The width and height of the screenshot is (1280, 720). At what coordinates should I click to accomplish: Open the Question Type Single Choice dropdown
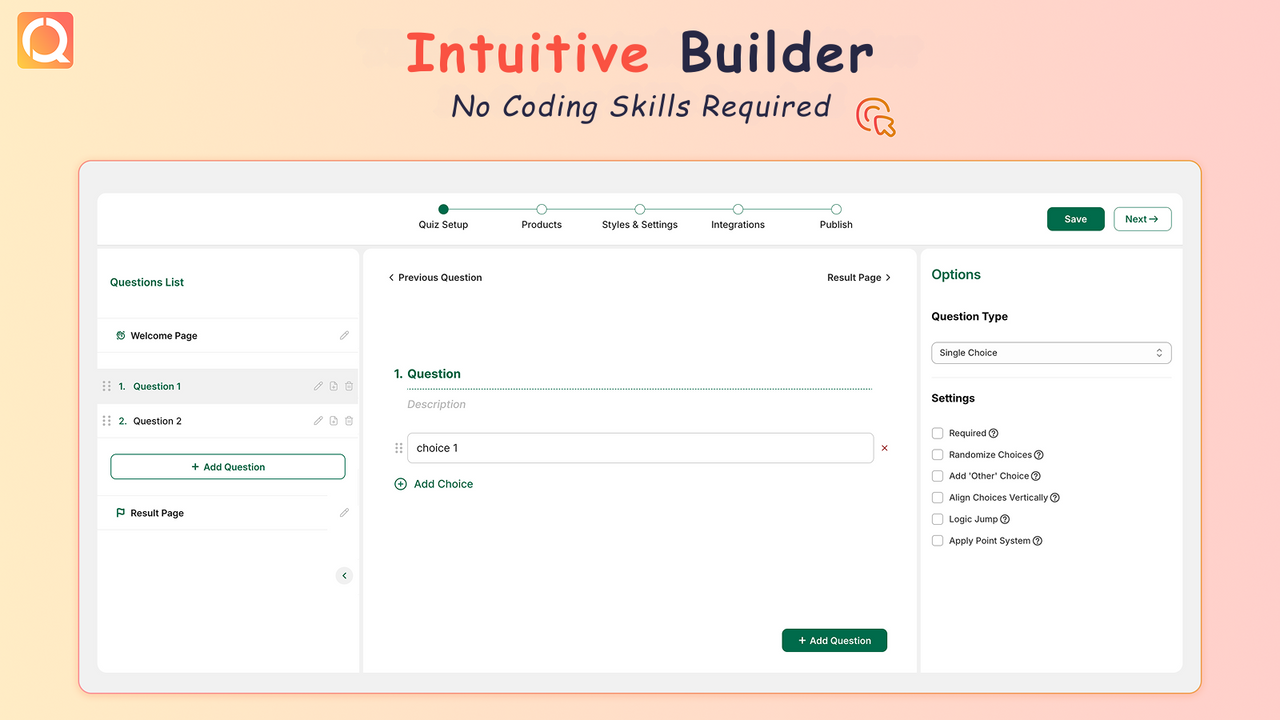[x=1051, y=353]
